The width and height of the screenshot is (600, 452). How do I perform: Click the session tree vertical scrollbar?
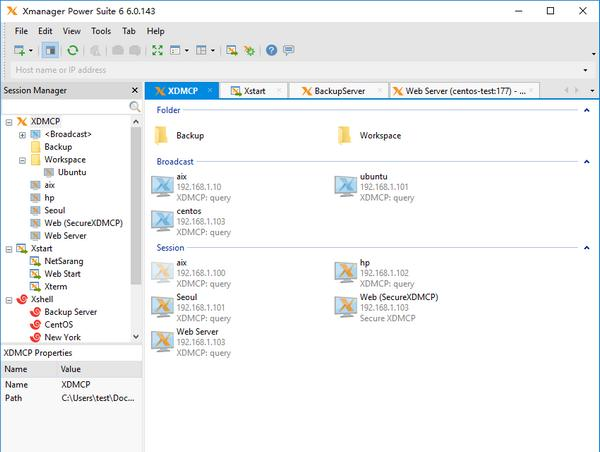[x=136, y=206]
